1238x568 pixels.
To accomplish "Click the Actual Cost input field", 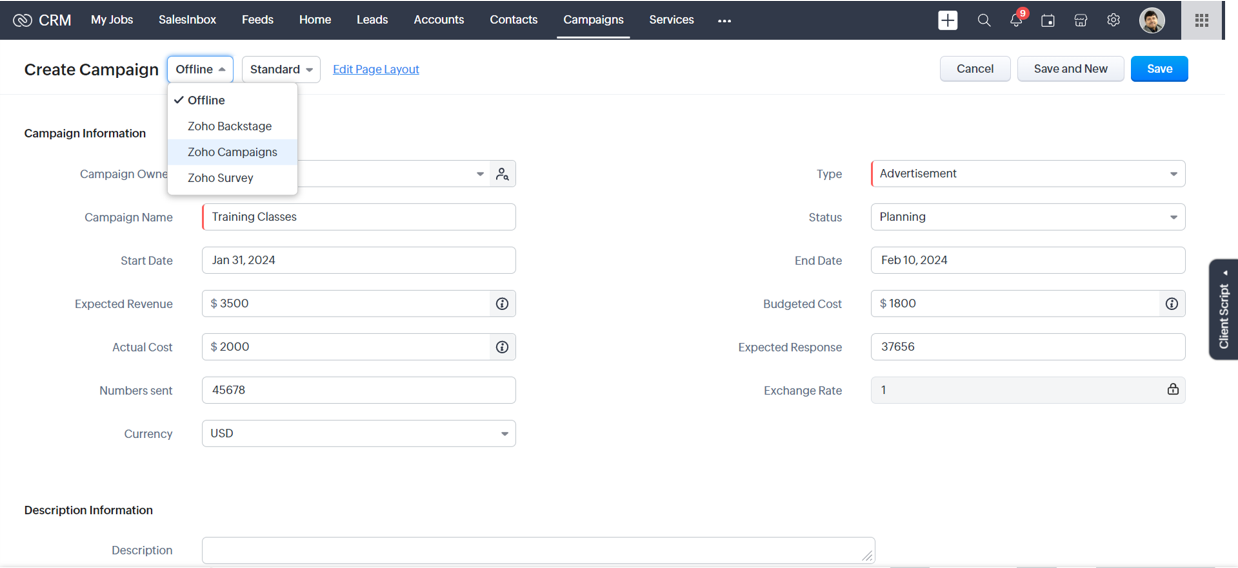I will (348, 347).
